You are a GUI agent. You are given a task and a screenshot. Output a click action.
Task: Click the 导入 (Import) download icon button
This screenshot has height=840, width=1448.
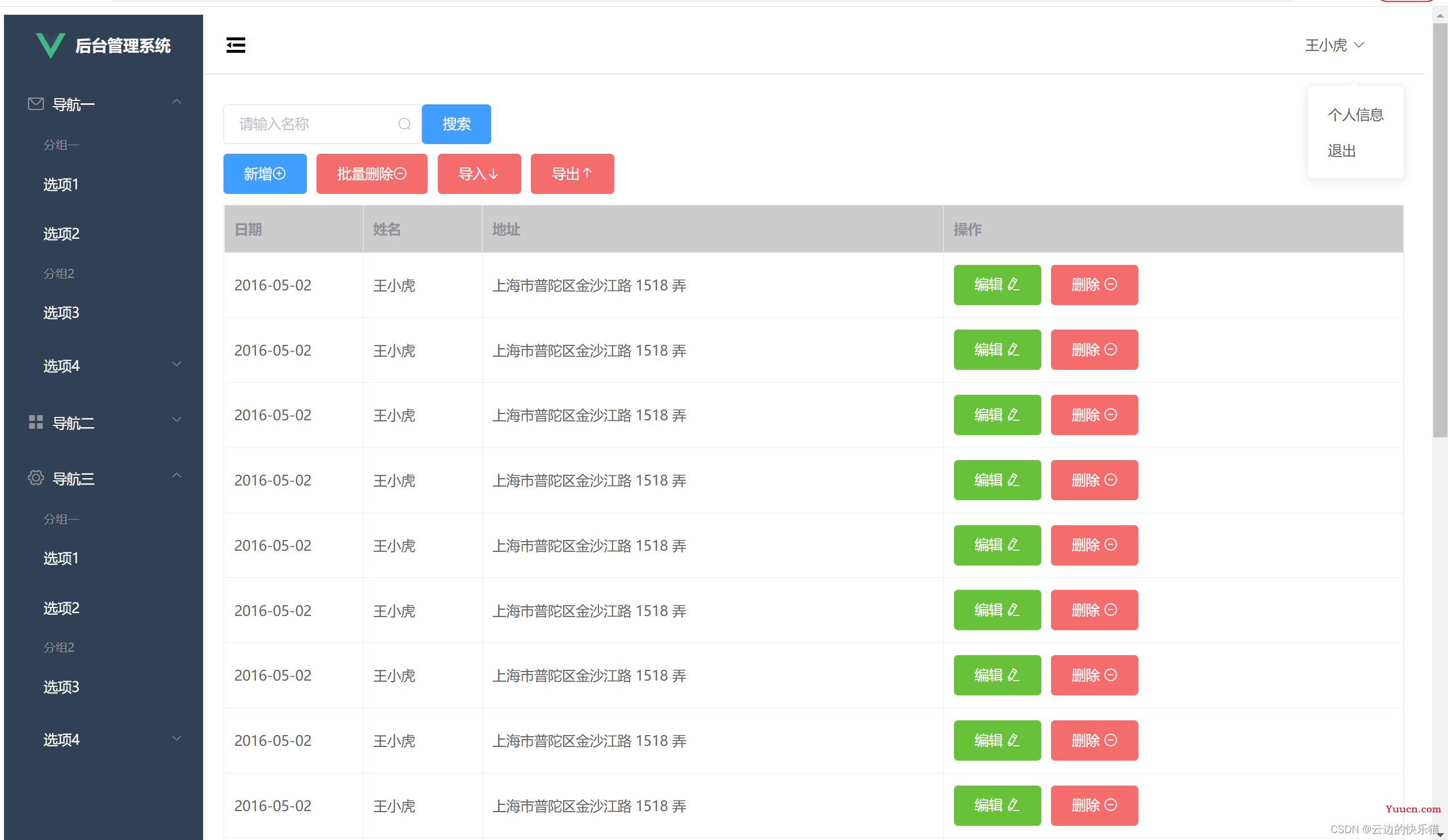point(478,173)
